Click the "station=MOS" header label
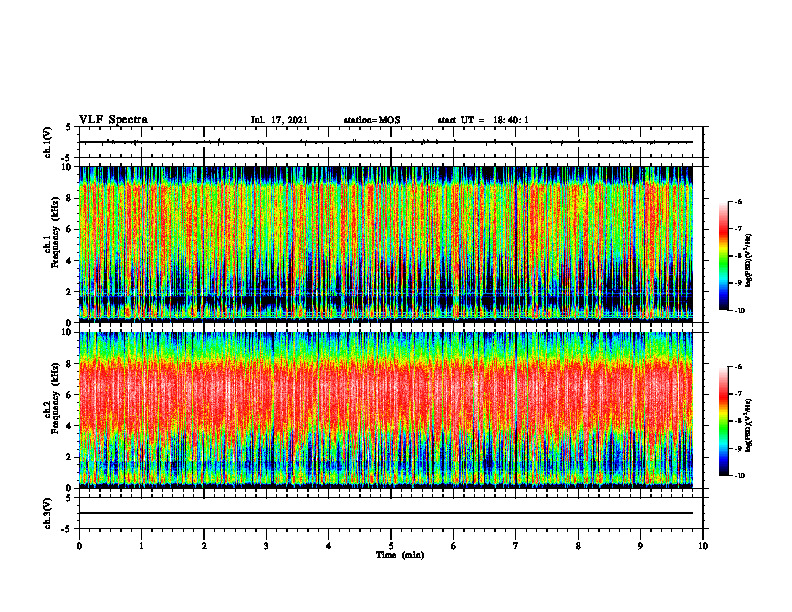This screenshot has height=612, width=792. 372,120
